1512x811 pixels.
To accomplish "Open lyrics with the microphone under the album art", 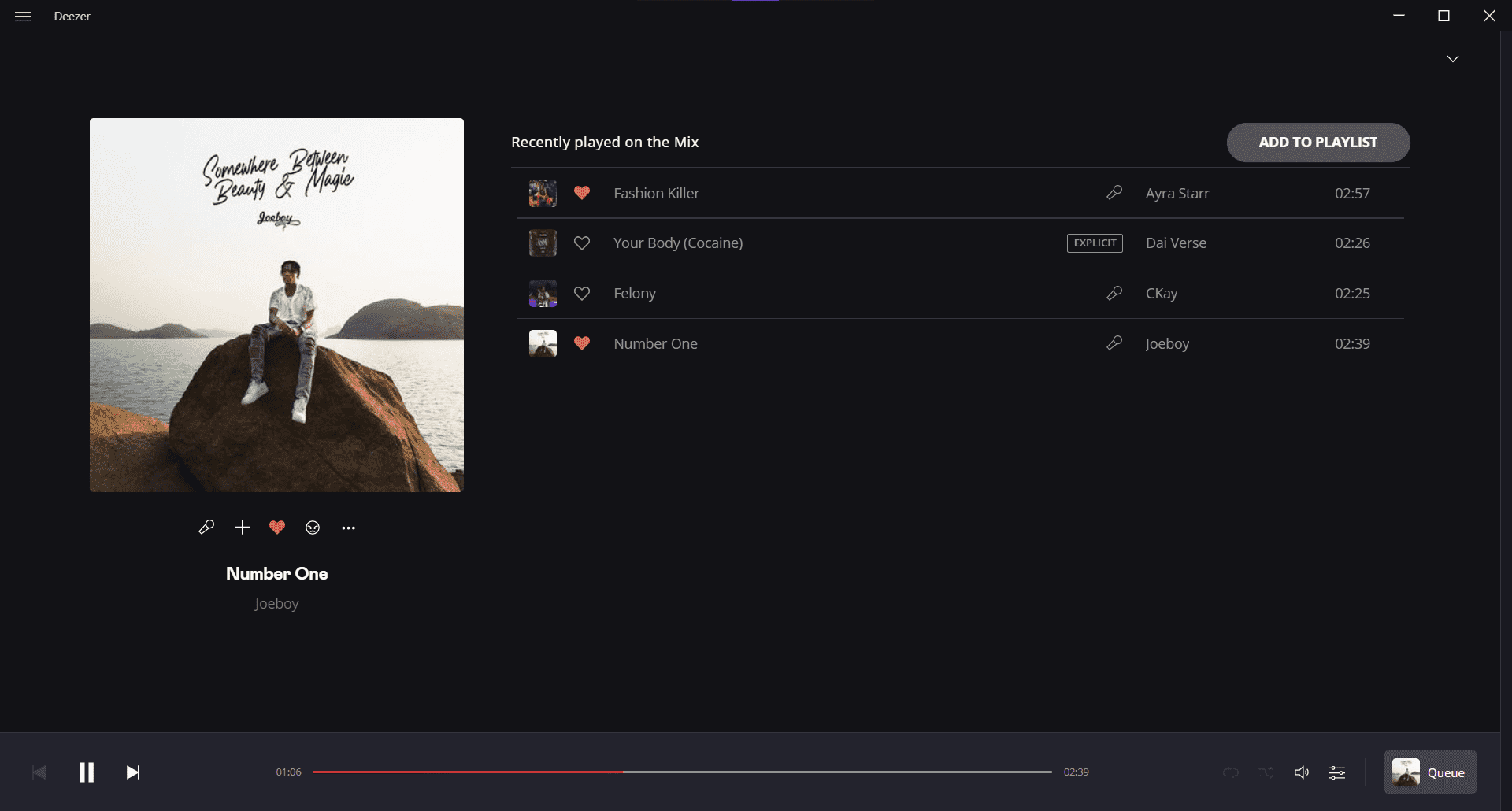I will pyautogui.click(x=206, y=528).
